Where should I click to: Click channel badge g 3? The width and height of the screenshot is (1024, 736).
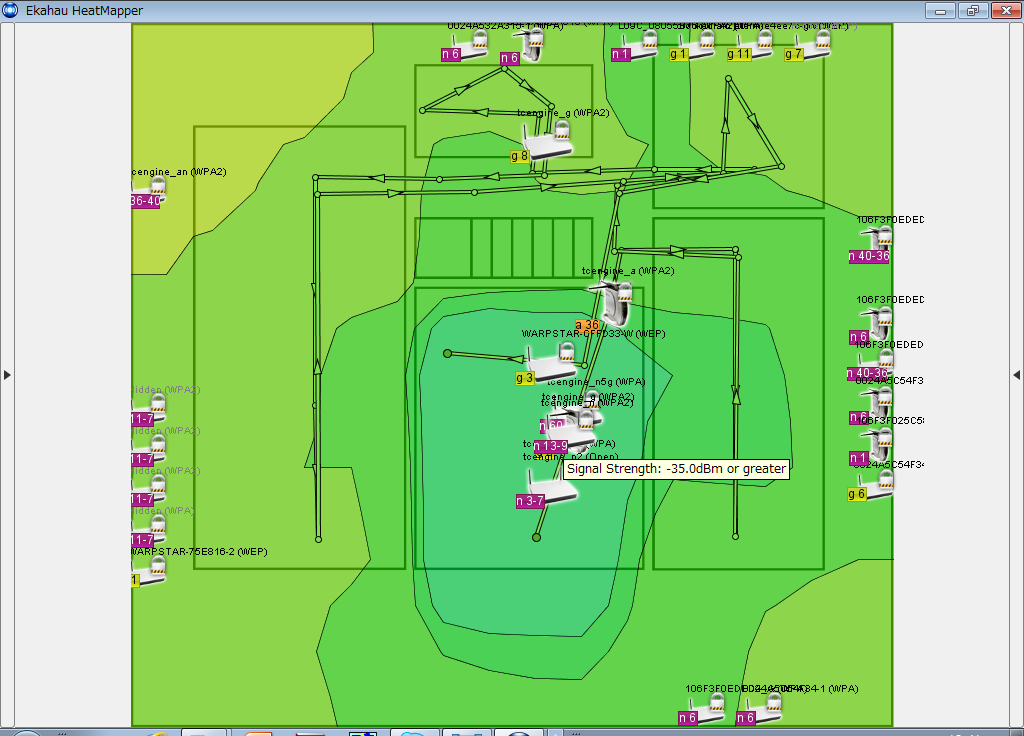525,378
